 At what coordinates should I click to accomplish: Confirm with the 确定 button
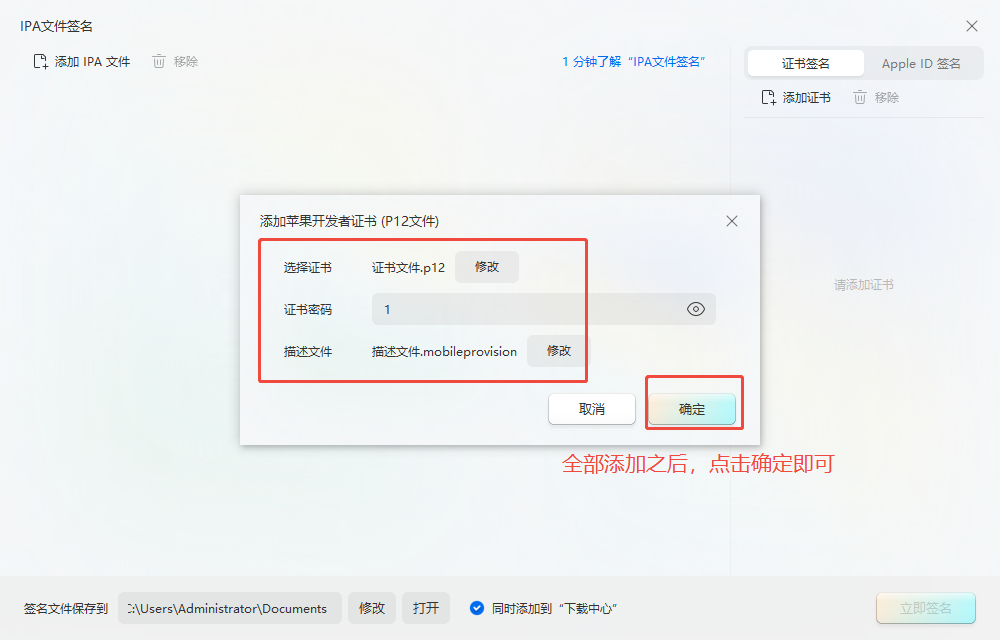692,409
